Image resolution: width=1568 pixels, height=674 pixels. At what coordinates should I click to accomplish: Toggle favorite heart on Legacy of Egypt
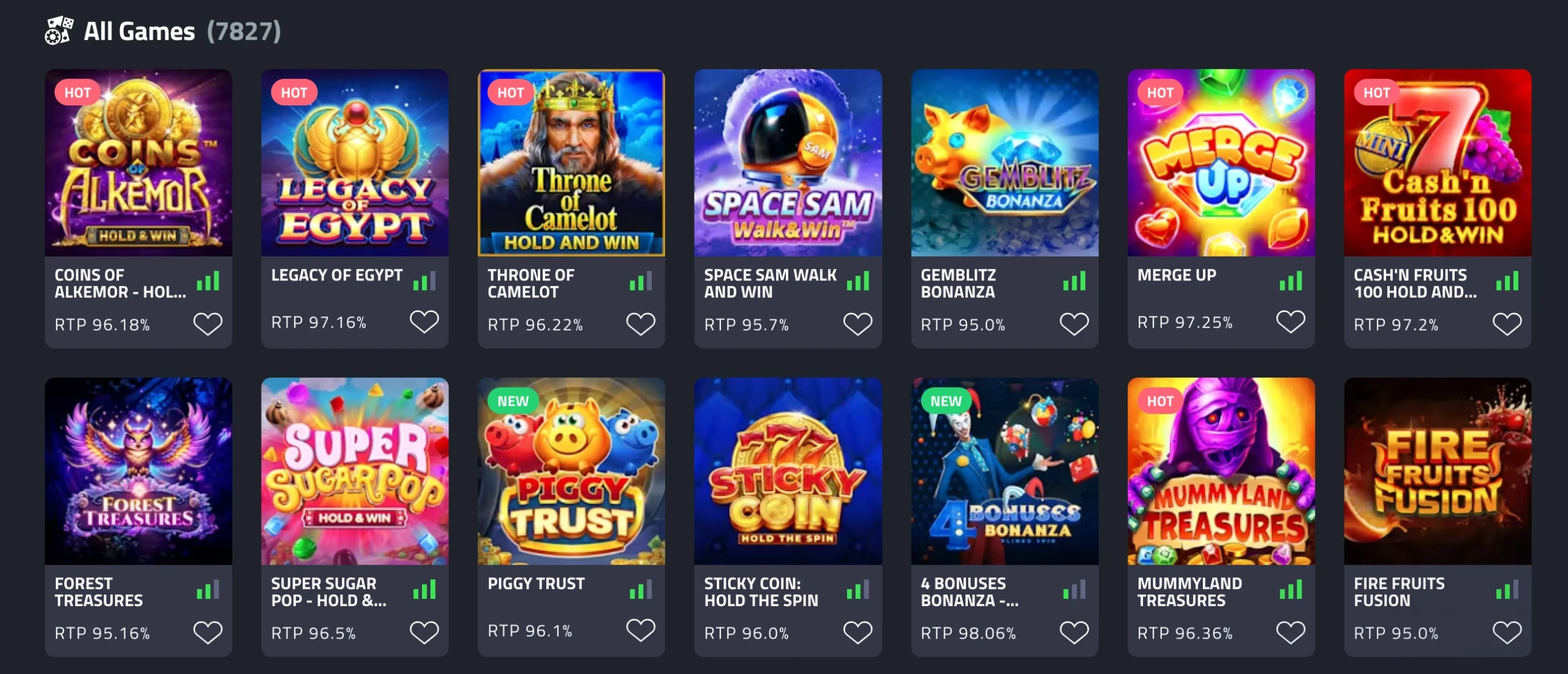424,322
